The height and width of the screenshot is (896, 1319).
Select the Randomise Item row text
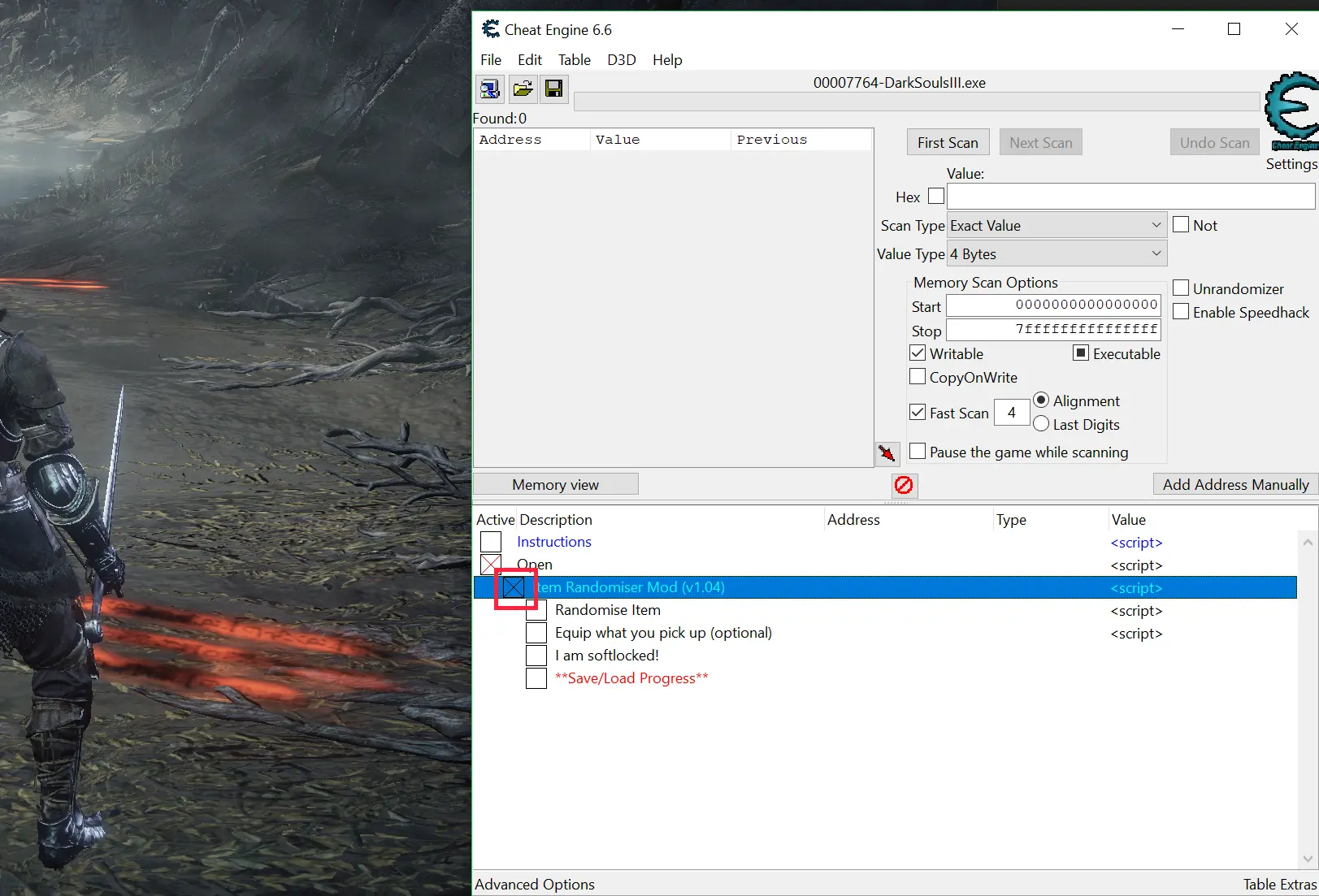coord(608,609)
